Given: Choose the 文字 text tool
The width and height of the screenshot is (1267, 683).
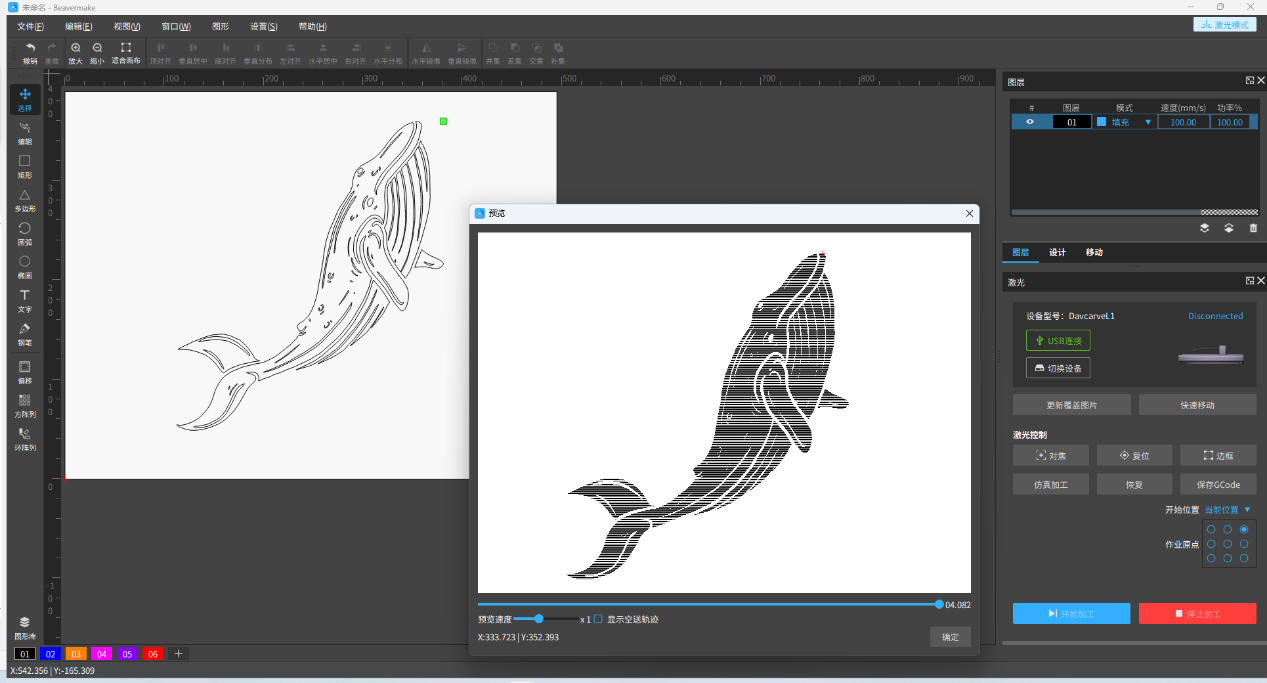Looking at the screenshot, I should point(25,300).
